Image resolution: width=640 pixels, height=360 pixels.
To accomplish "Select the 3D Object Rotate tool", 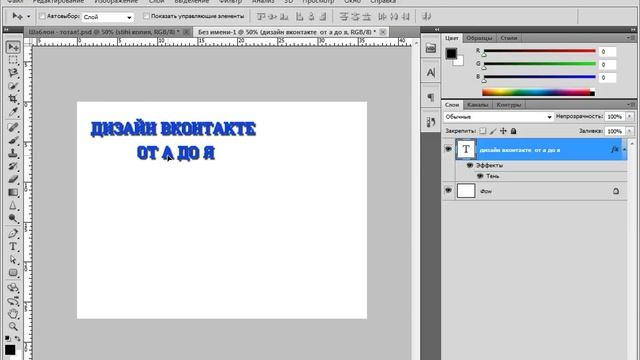I will coord(13,288).
